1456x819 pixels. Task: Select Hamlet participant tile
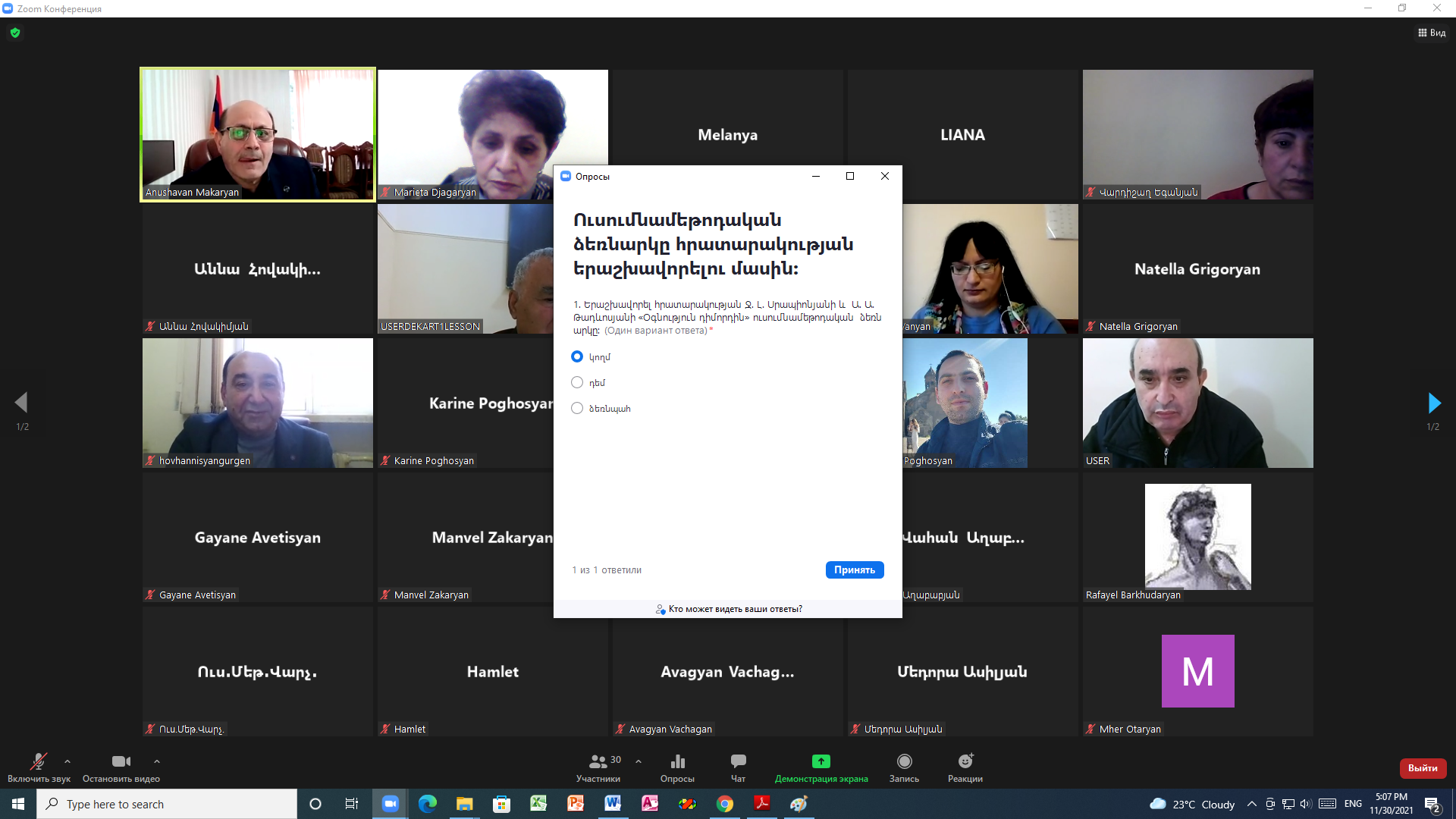pyautogui.click(x=493, y=671)
